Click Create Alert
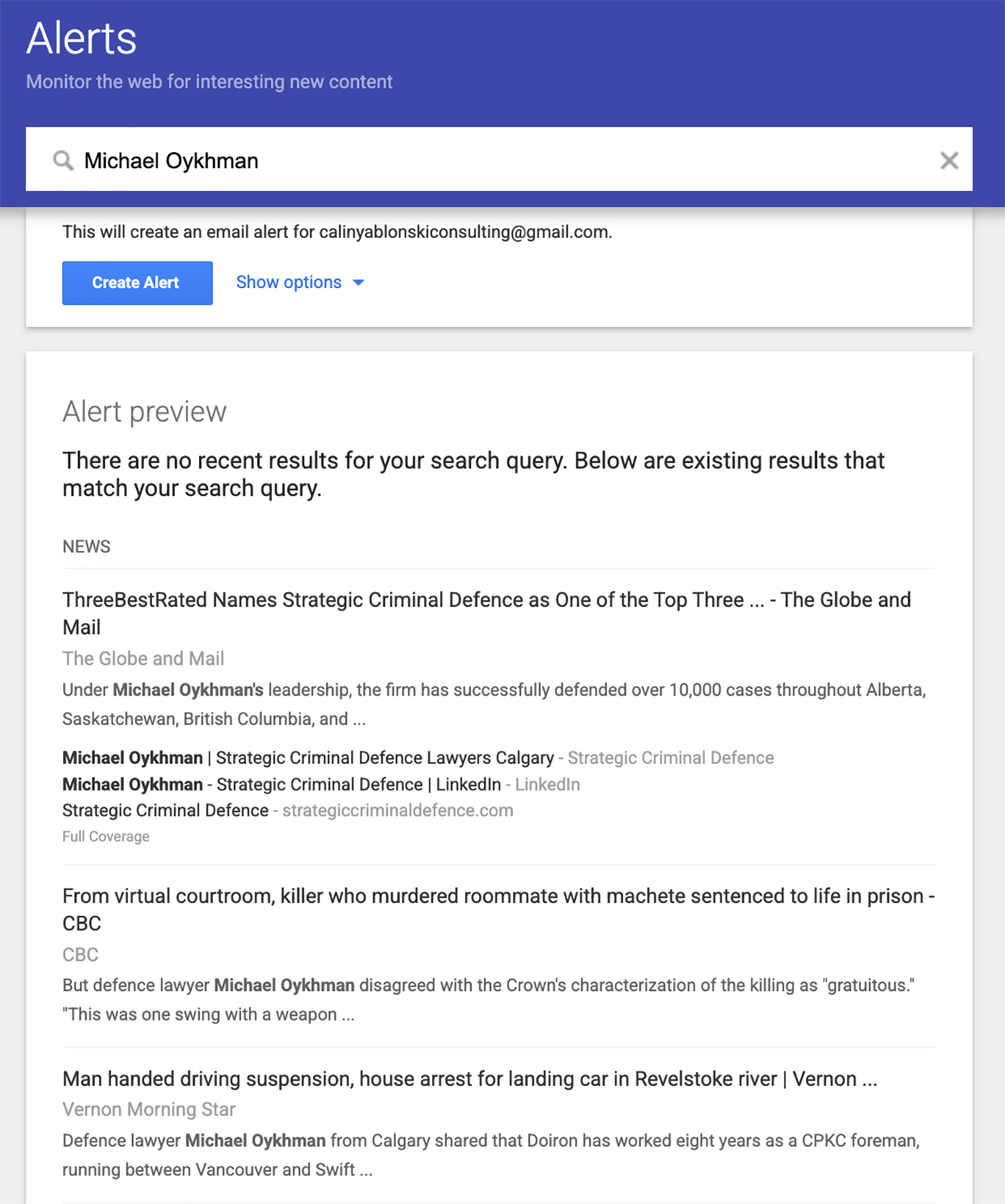Viewport: 1005px width, 1204px height. (x=137, y=282)
